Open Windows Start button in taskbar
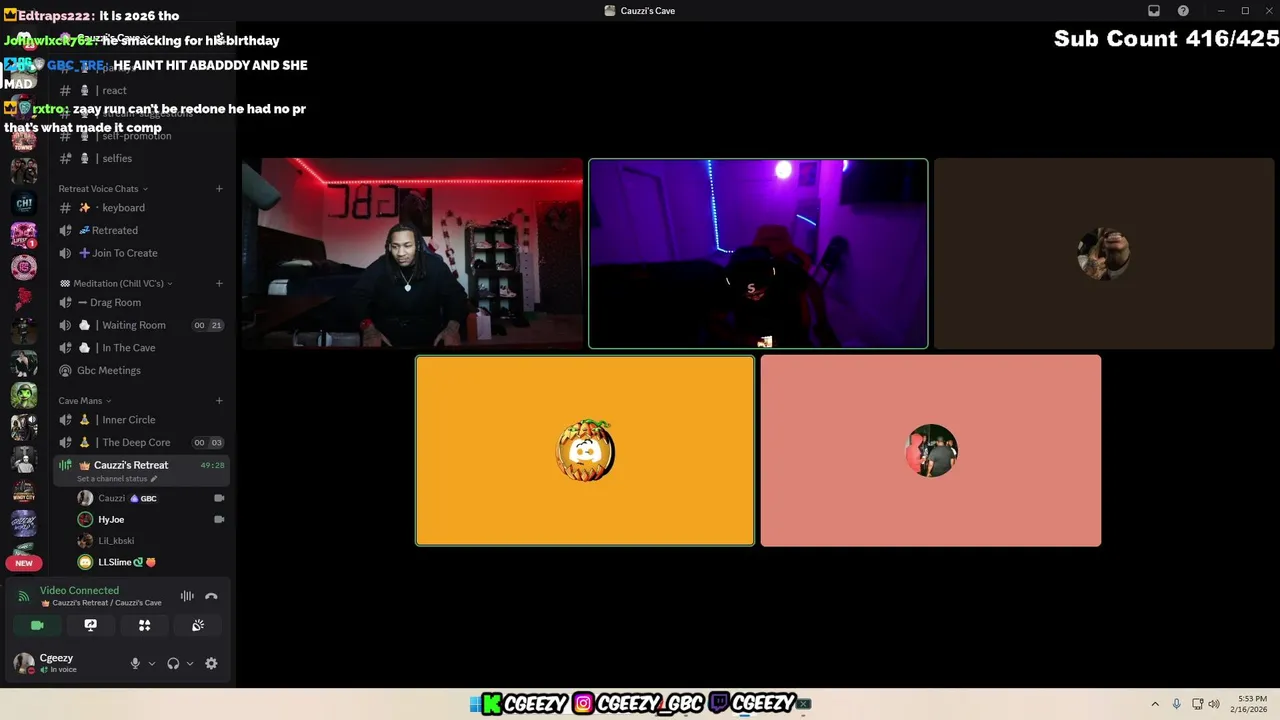The image size is (1280, 720). point(475,704)
